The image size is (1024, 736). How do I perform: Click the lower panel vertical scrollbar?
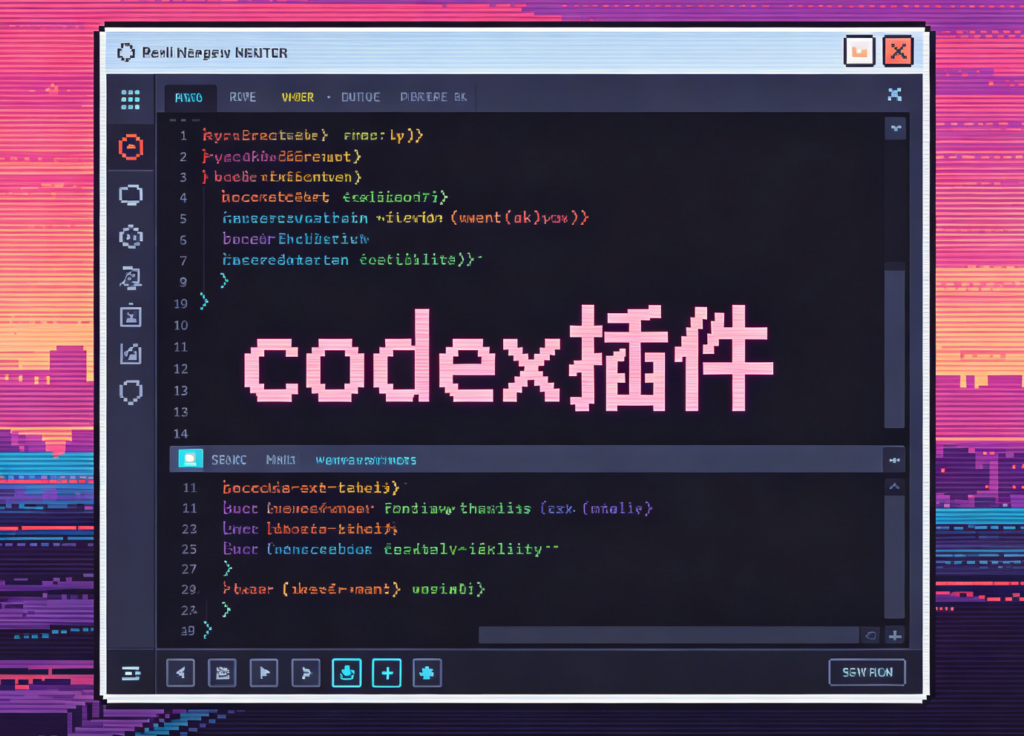[x=895, y=556]
